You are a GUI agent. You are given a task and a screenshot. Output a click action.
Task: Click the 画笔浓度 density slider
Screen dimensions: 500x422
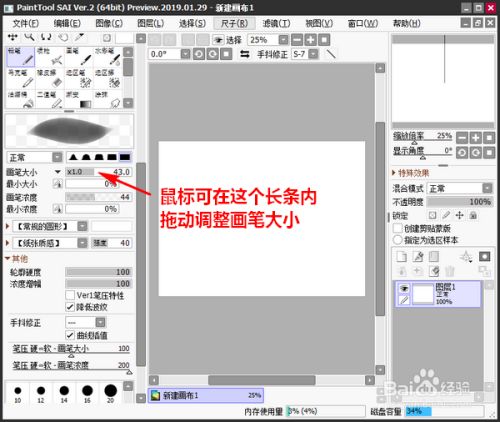[99, 197]
